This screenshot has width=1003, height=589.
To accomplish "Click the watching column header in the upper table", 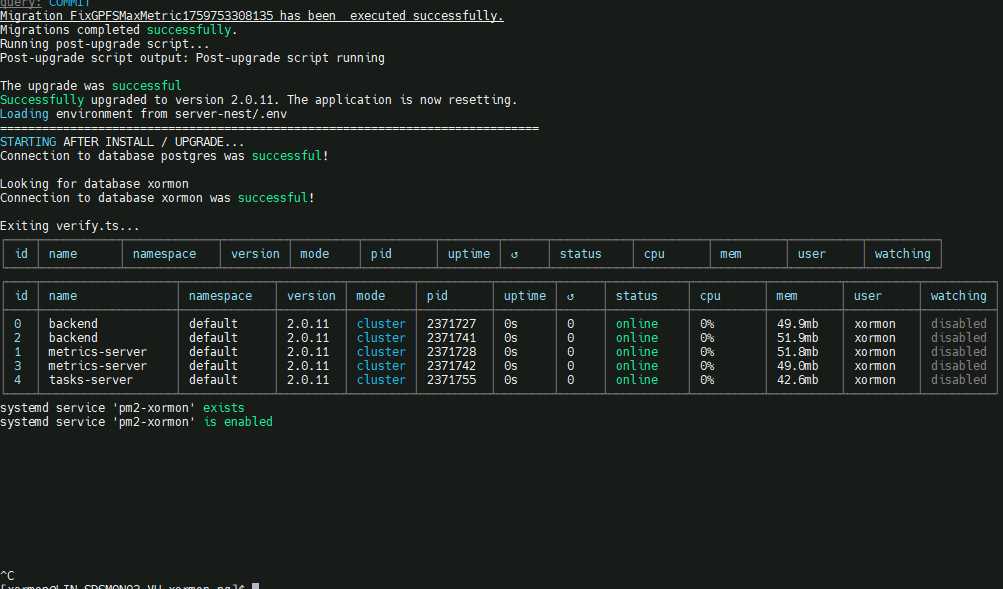I will coord(902,254).
